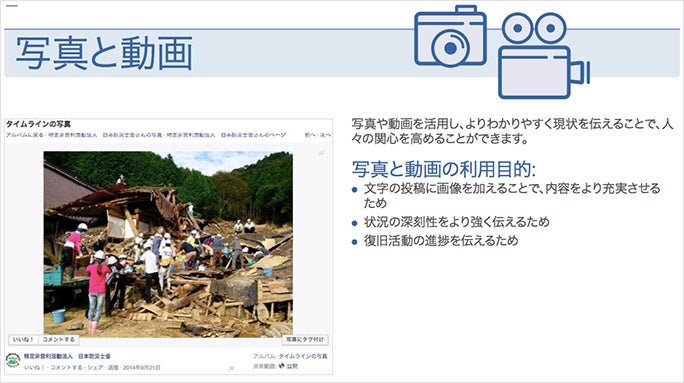Click the camera icon in slide header

pyautogui.click(x=450, y=36)
